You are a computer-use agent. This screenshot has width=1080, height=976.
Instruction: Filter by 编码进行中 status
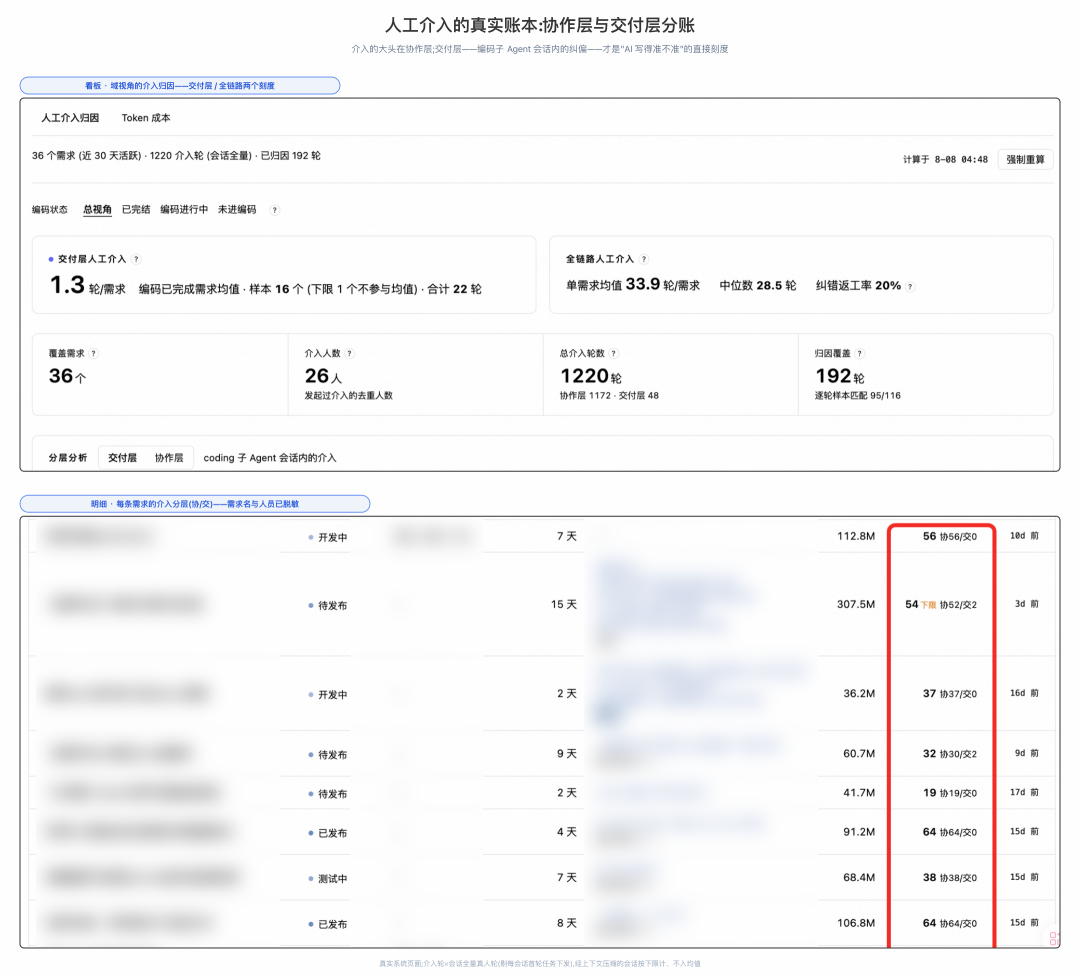[x=184, y=209]
